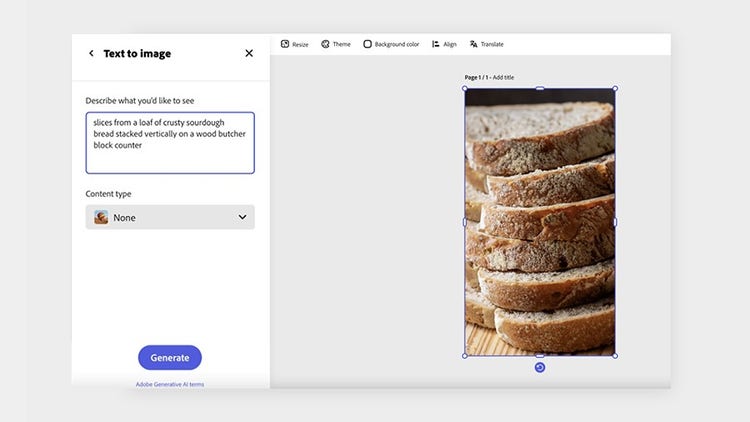Click the top-left corner handle of the image

pos(465,89)
